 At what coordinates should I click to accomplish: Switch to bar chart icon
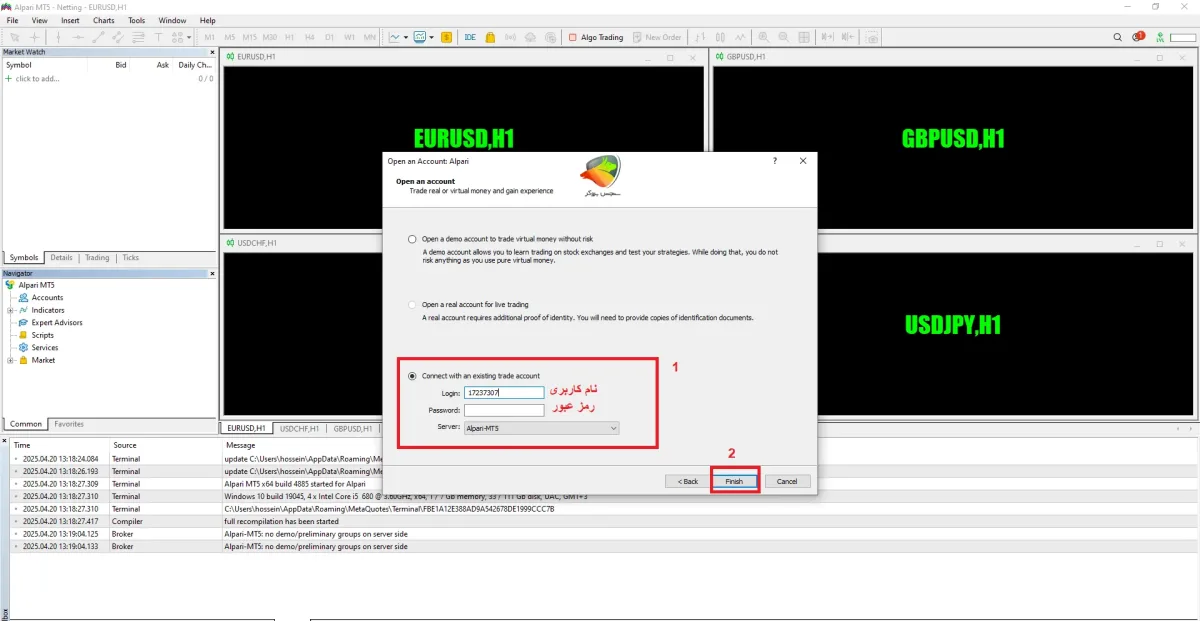700,37
